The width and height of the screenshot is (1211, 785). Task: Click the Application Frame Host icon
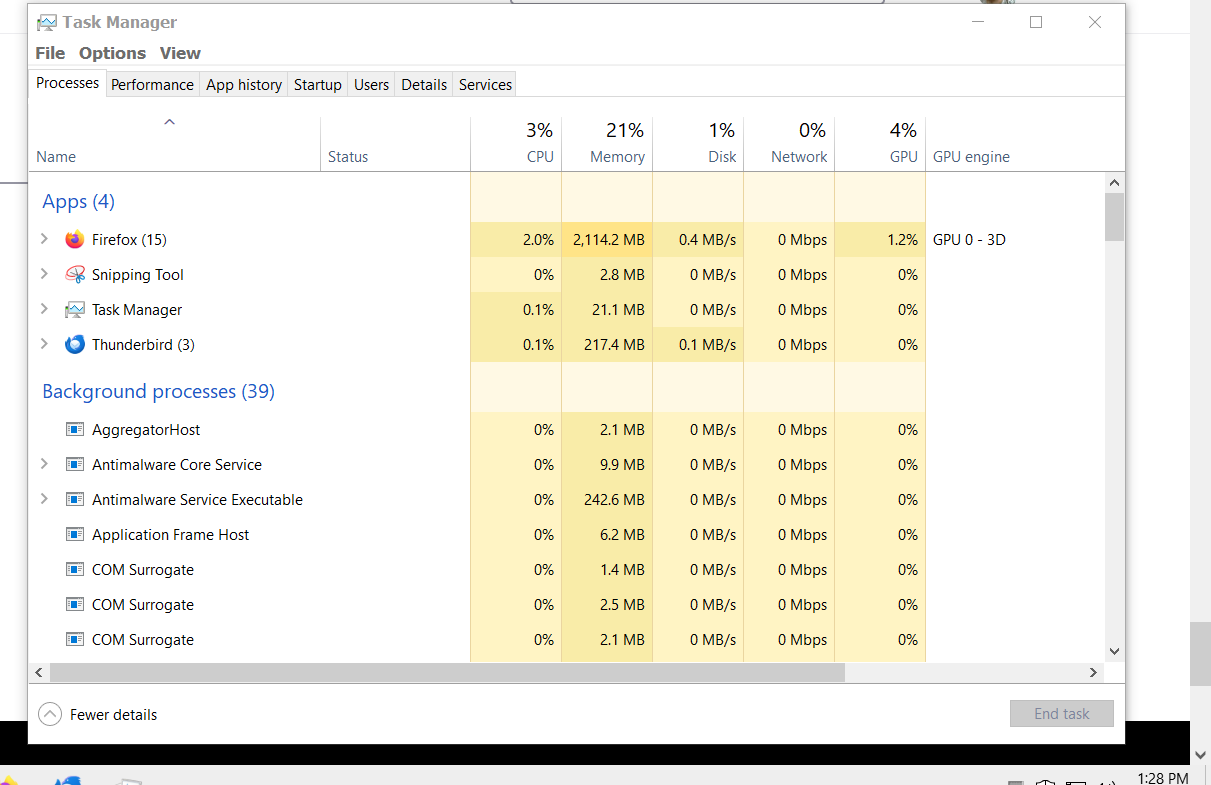pos(74,535)
